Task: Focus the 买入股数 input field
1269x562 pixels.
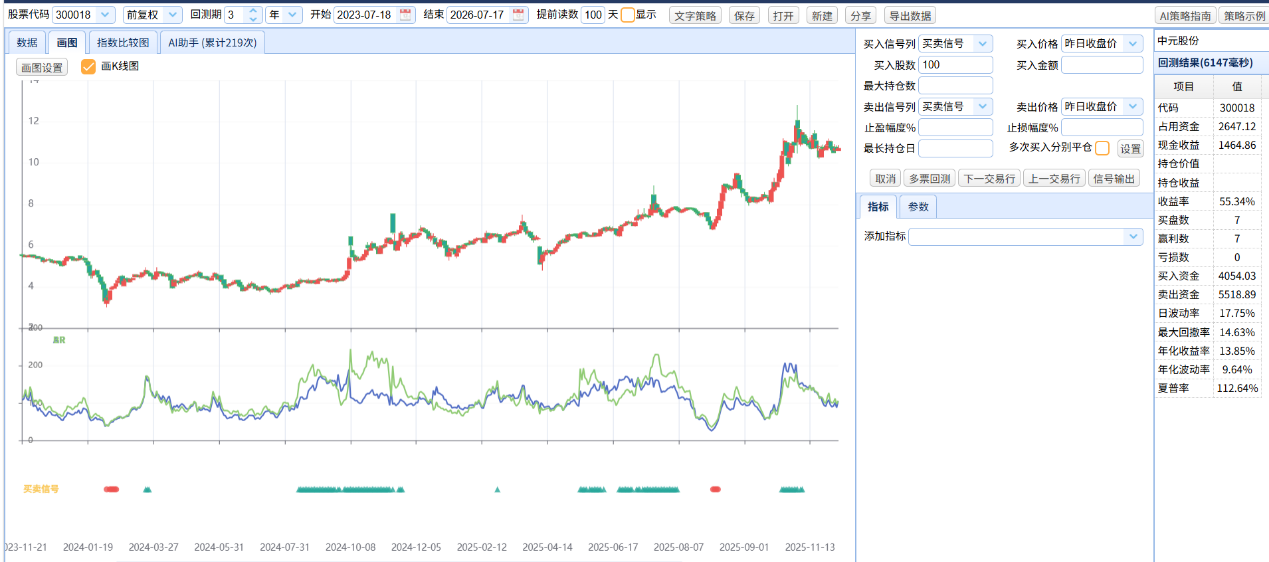Action: coord(956,65)
